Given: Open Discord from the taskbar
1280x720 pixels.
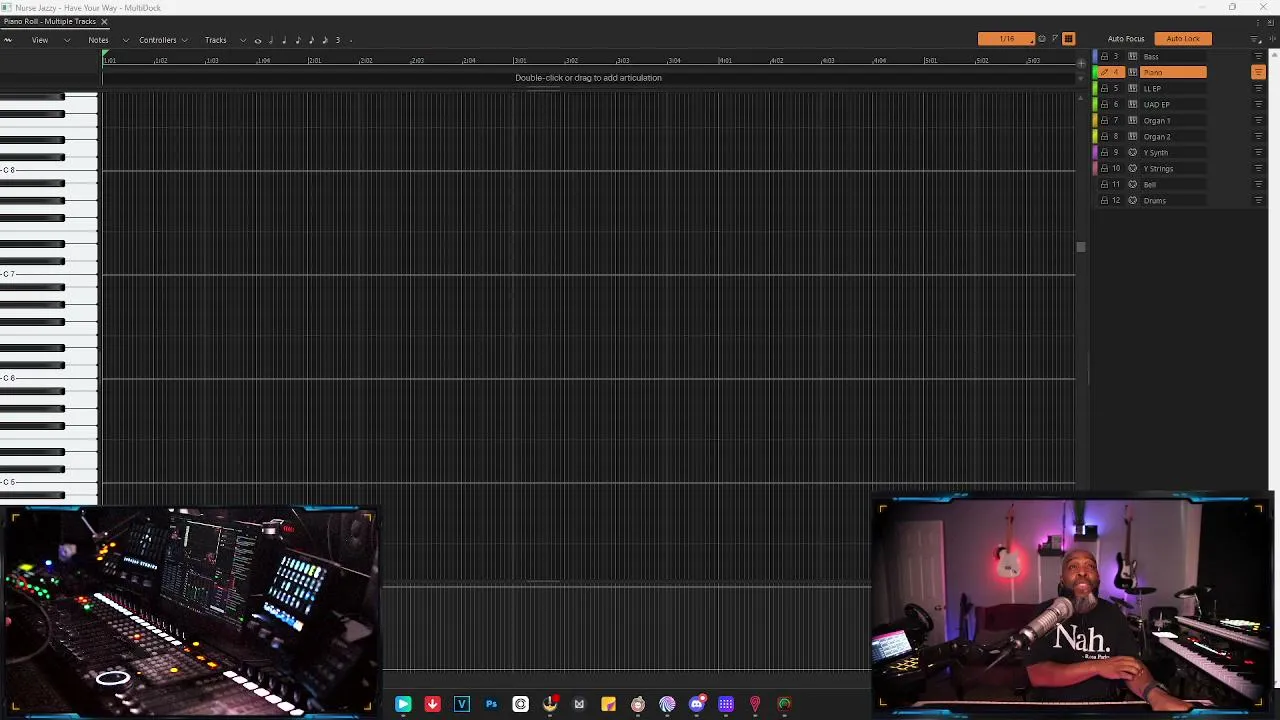Looking at the screenshot, I should tap(697, 704).
